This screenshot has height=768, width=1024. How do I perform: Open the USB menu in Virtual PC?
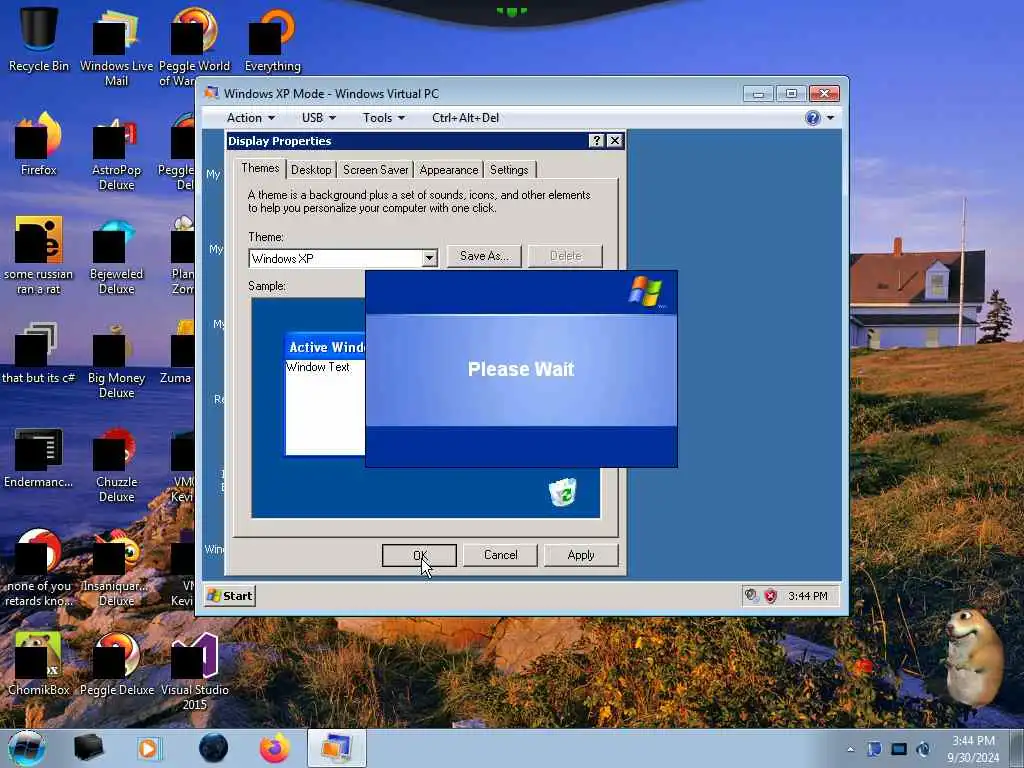click(x=319, y=118)
